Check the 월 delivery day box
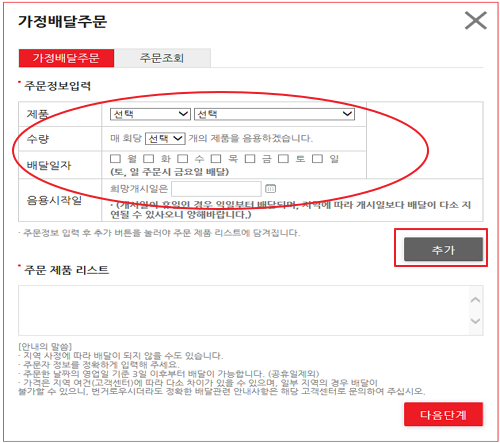The height and width of the screenshot is (443, 500). [x=115, y=159]
